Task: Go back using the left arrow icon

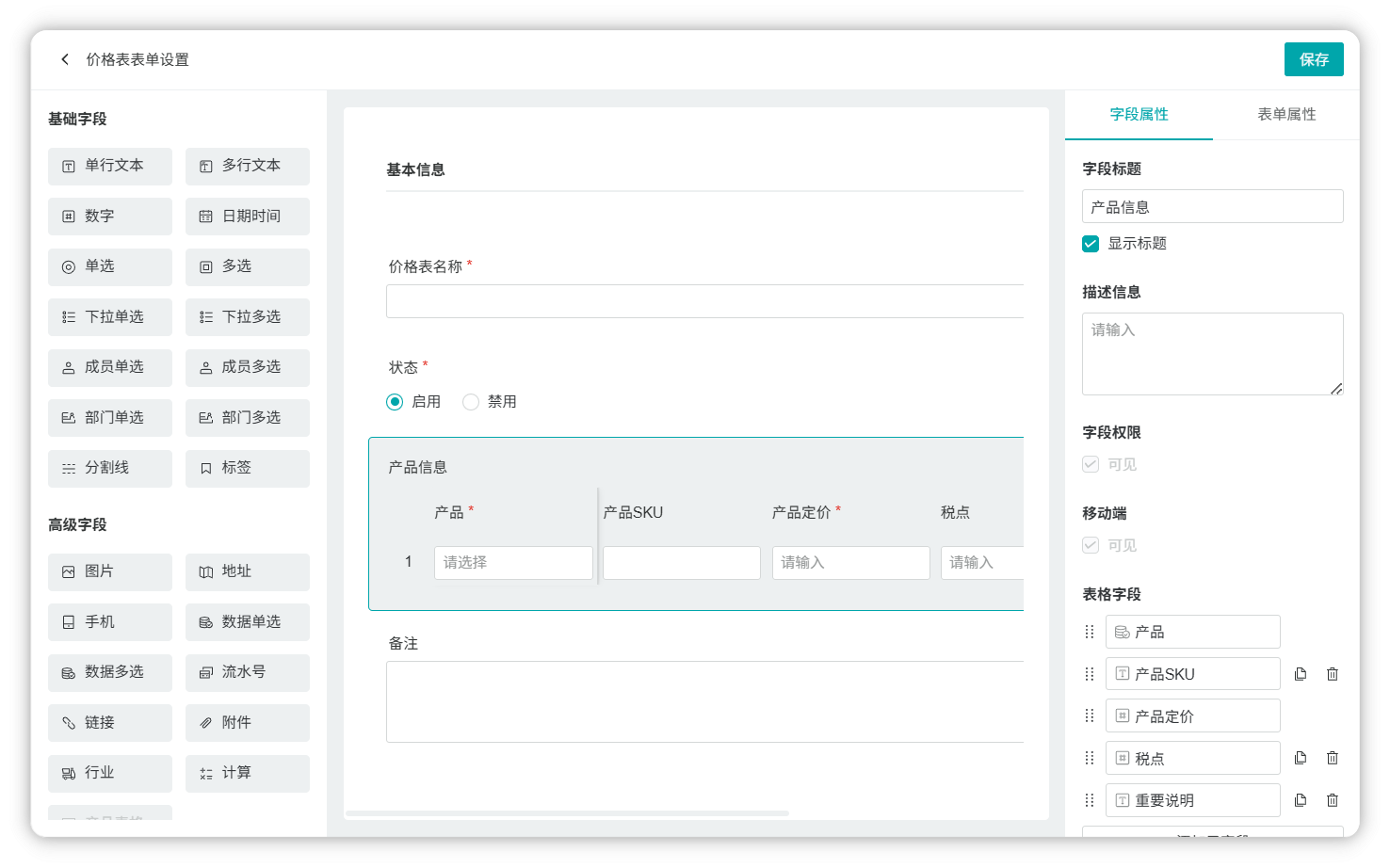Action: click(65, 59)
